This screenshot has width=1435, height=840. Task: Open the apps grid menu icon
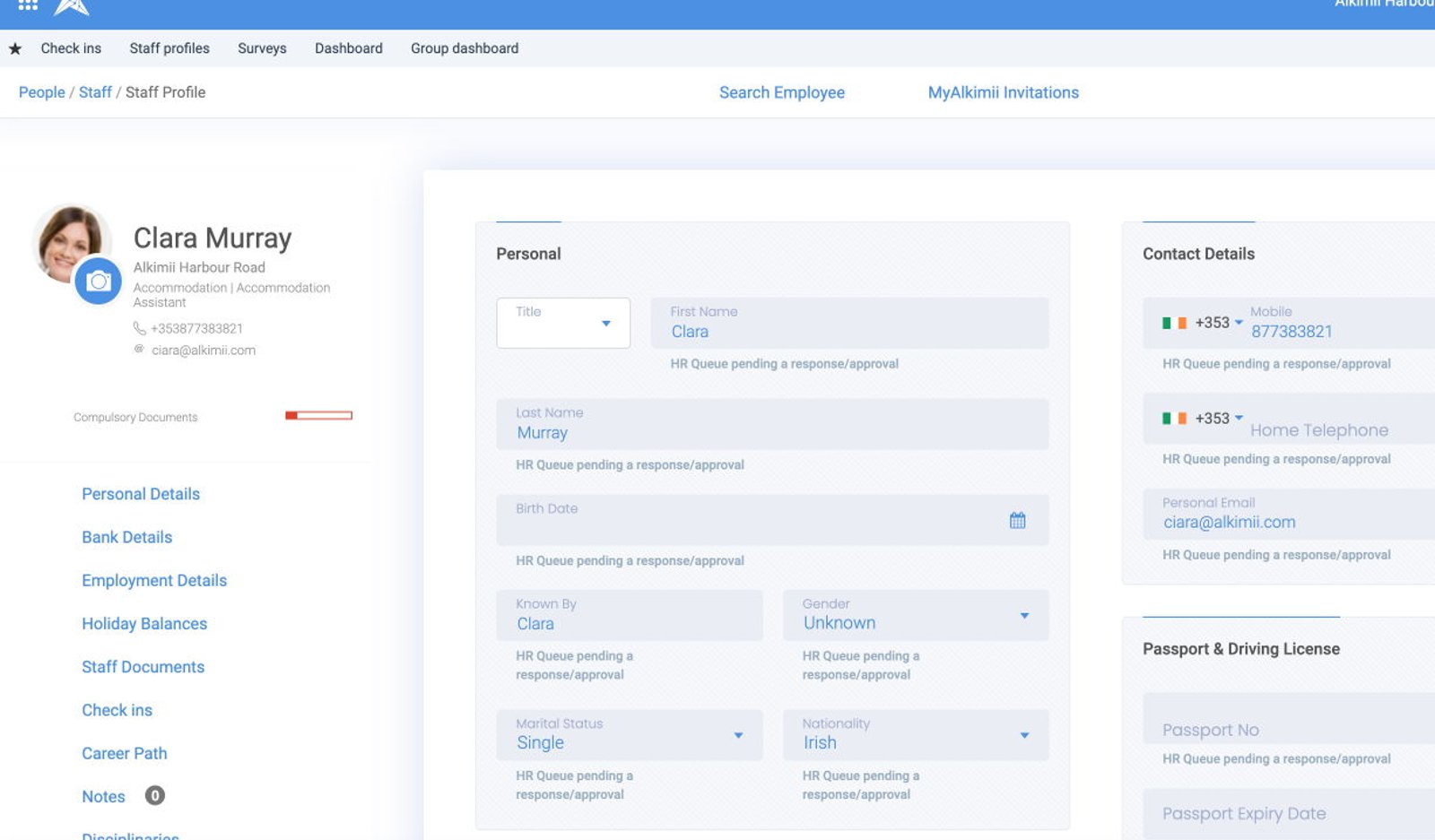28,5
